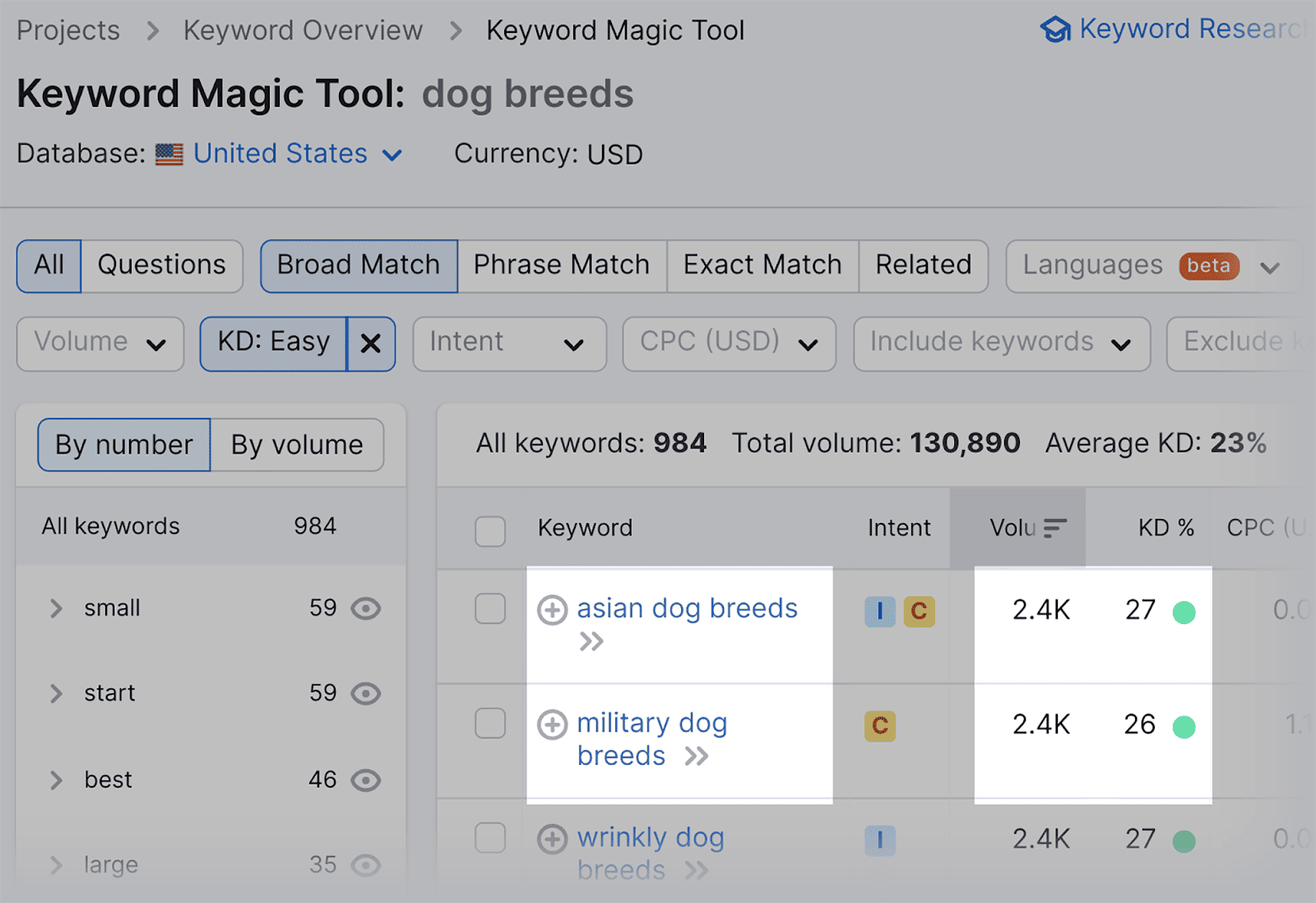
Task: Click the plus icon beside "asian dog breeds"
Action: [x=552, y=610]
